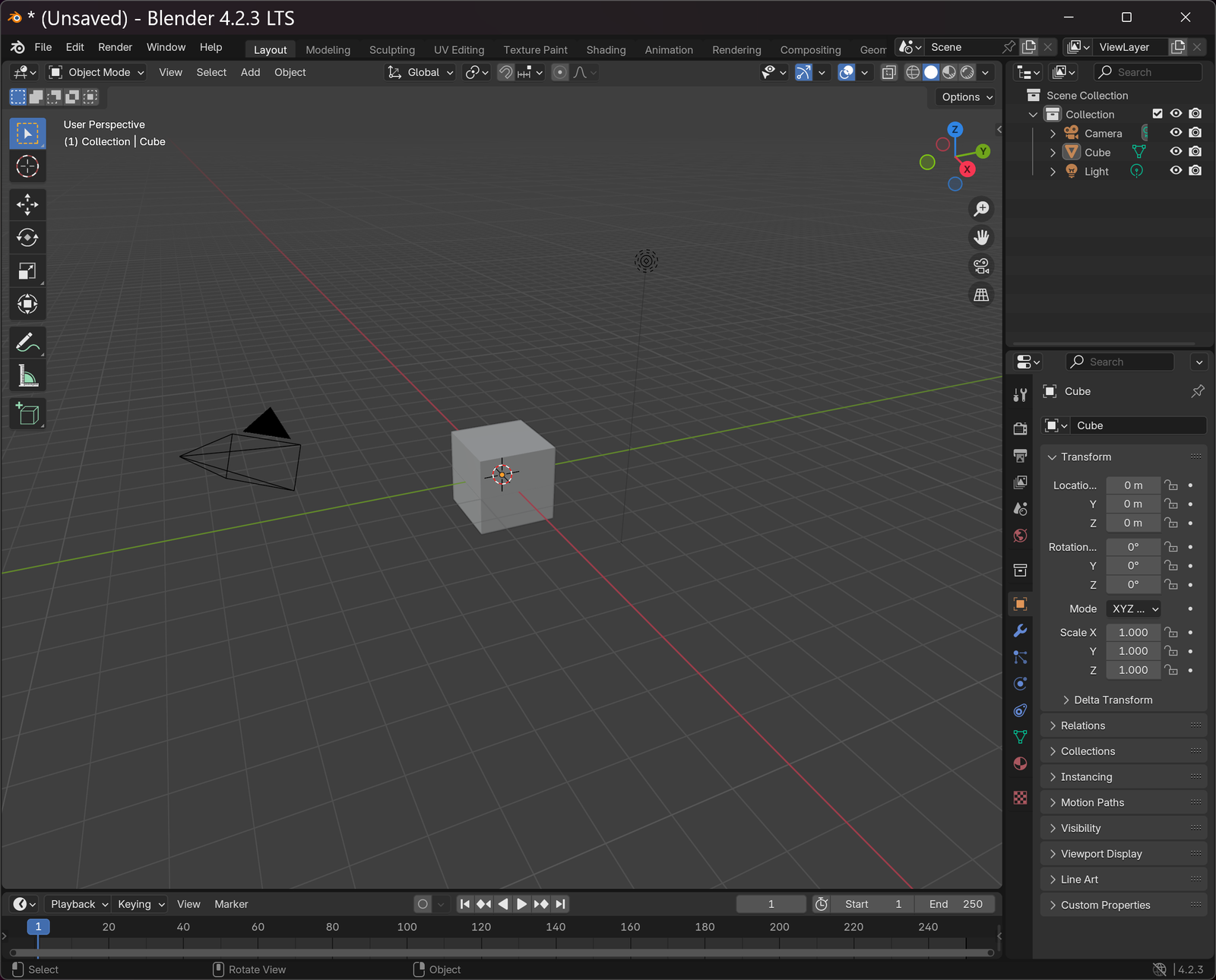Open the Modifiers wrench tab
Screen dimensions: 1216x980
pos(1020,631)
